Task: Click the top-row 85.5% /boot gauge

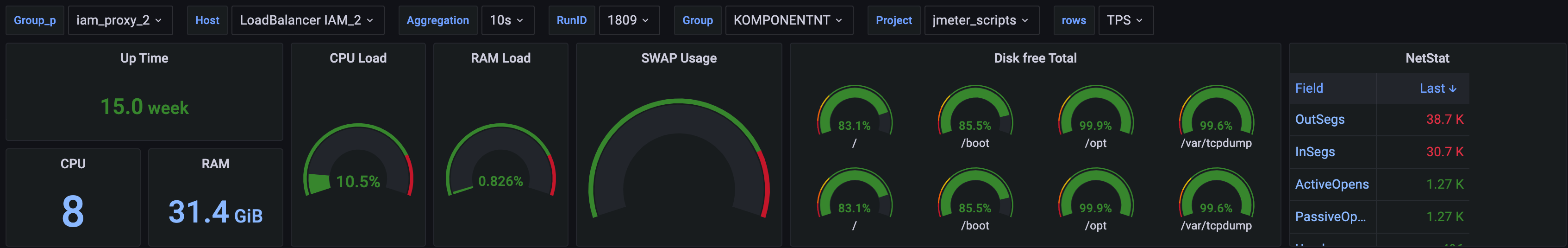Action: (975, 110)
